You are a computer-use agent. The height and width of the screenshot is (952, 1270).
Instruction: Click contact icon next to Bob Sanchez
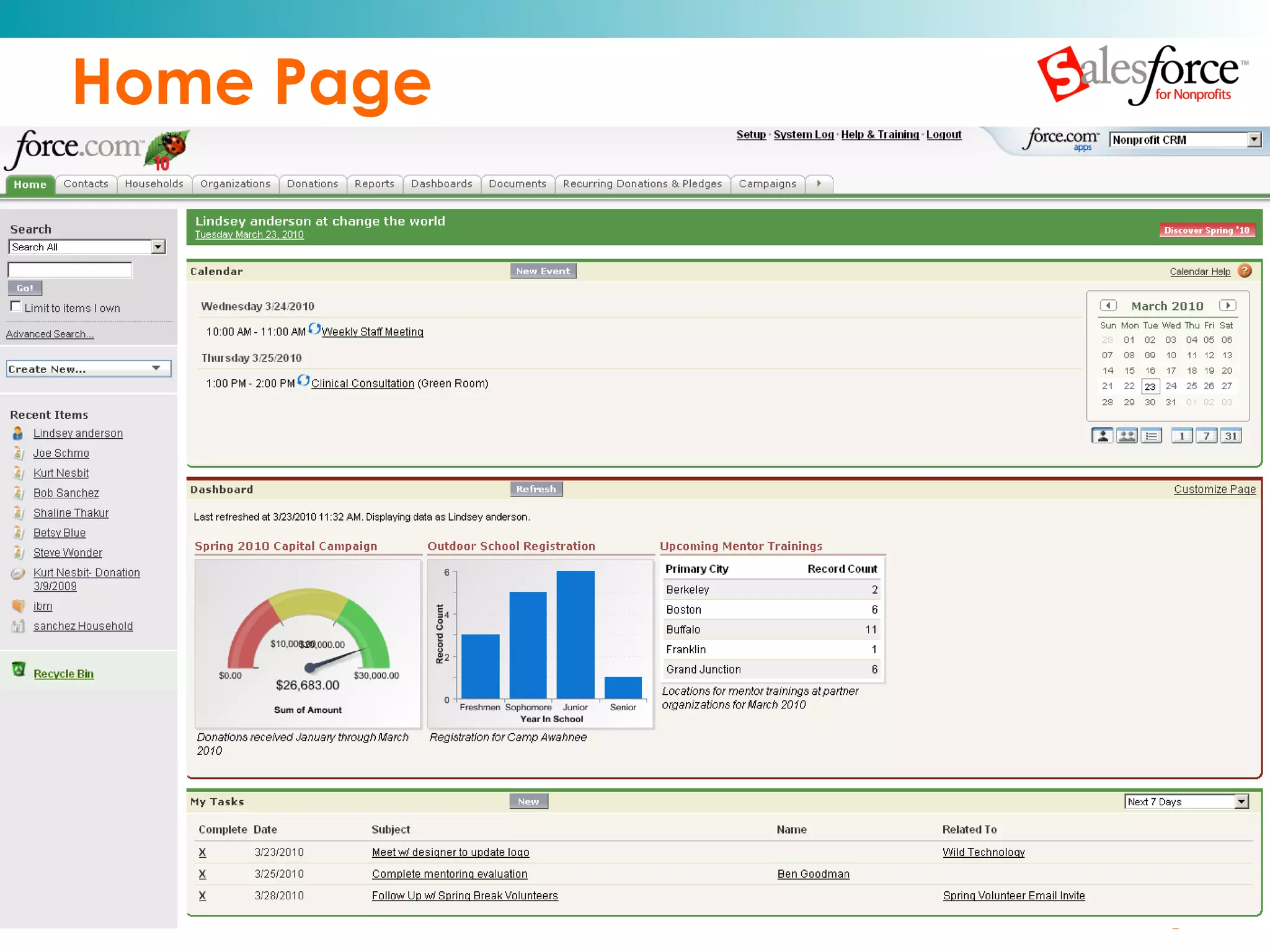click(19, 493)
